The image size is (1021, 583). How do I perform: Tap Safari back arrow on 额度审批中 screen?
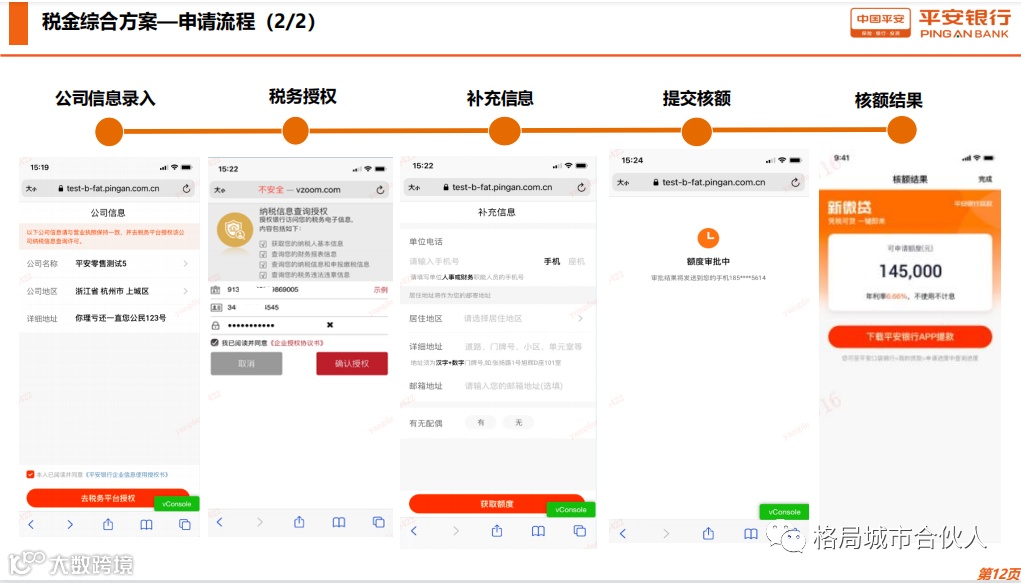tap(622, 533)
